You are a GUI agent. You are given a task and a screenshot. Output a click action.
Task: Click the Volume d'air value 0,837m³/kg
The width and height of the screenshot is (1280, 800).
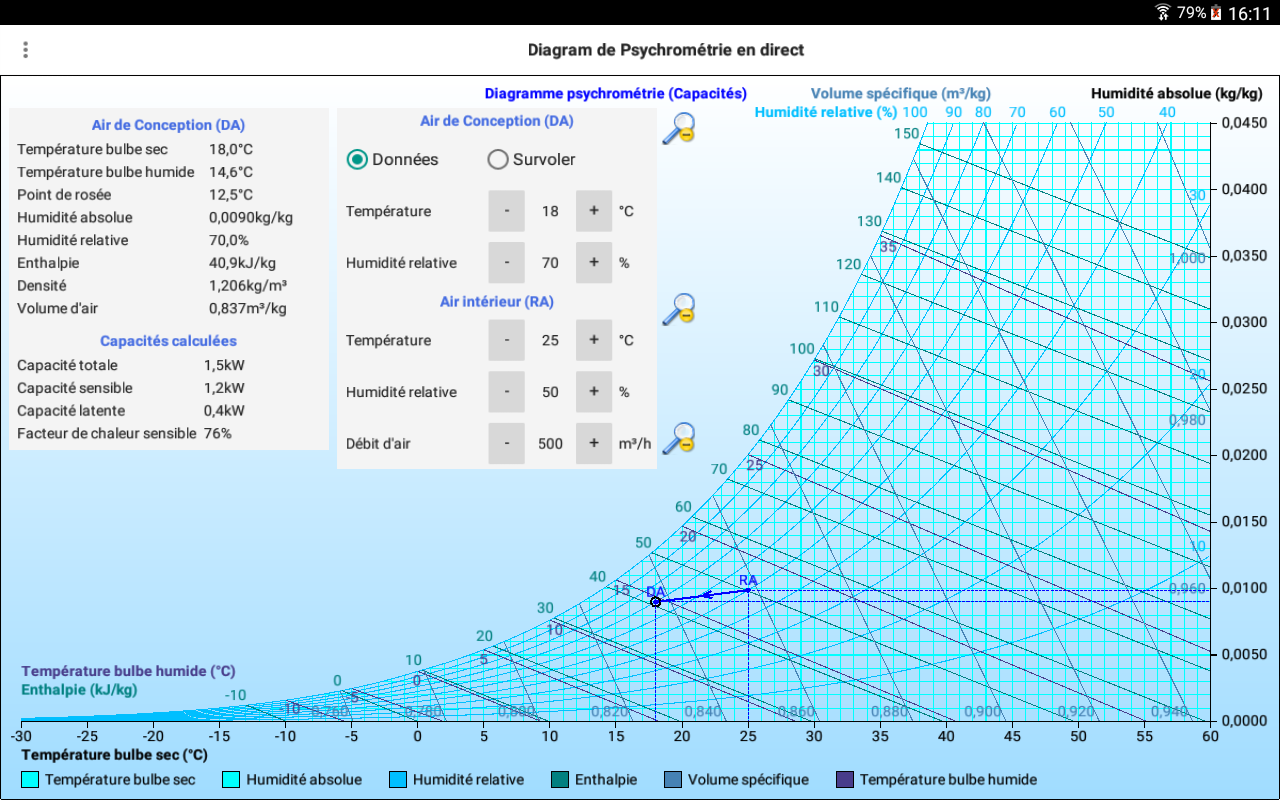tap(248, 308)
